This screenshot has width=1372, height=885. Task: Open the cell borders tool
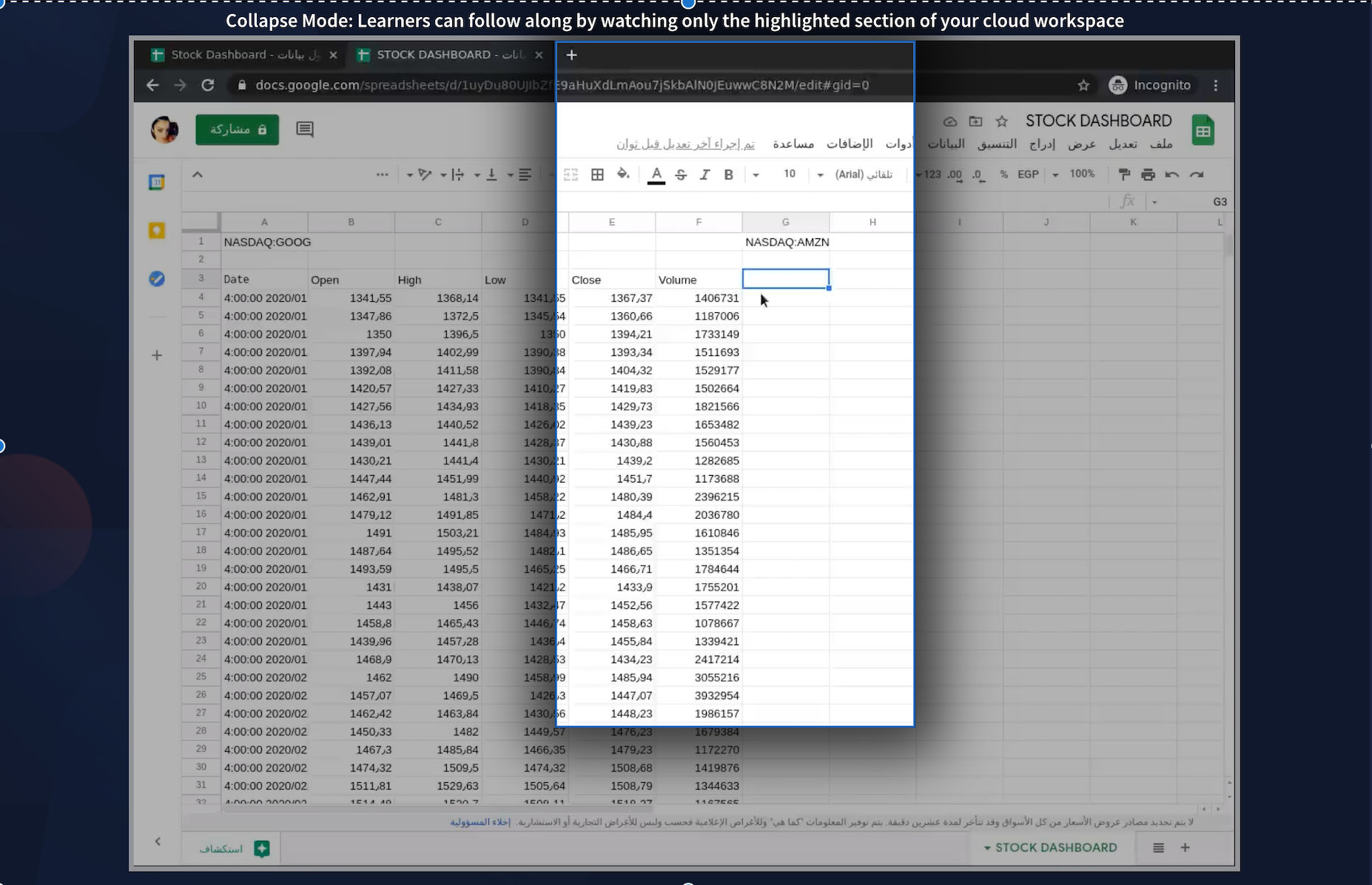click(597, 175)
